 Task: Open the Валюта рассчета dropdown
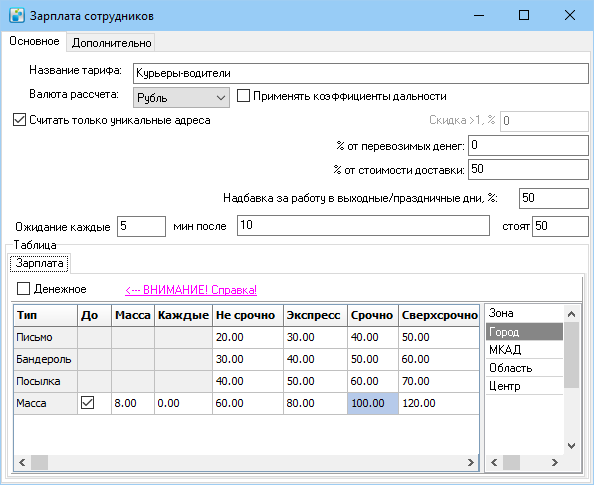pyautogui.click(x=181, y=98)
